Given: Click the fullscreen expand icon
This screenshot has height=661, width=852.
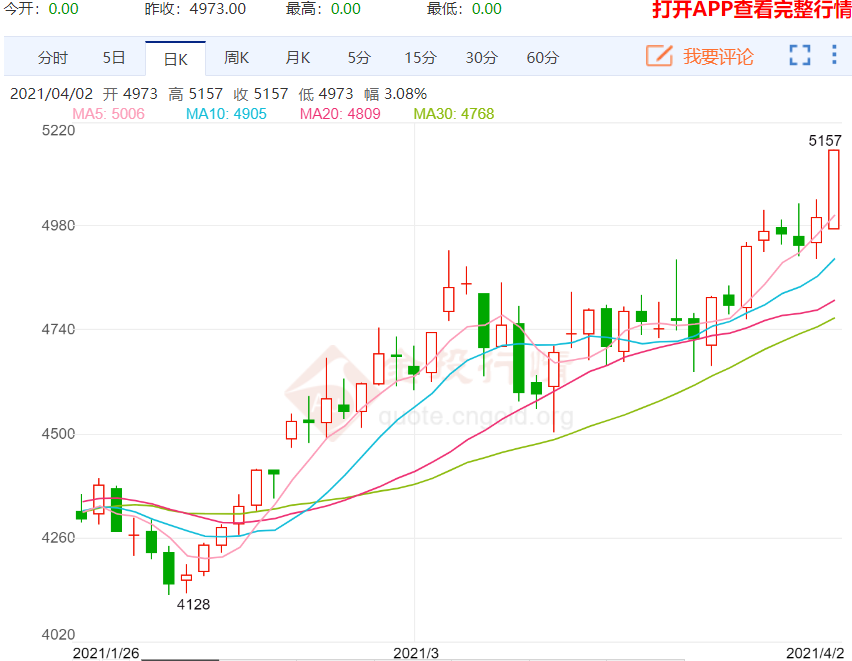Looking at the screenshot, I should (799, 56).
